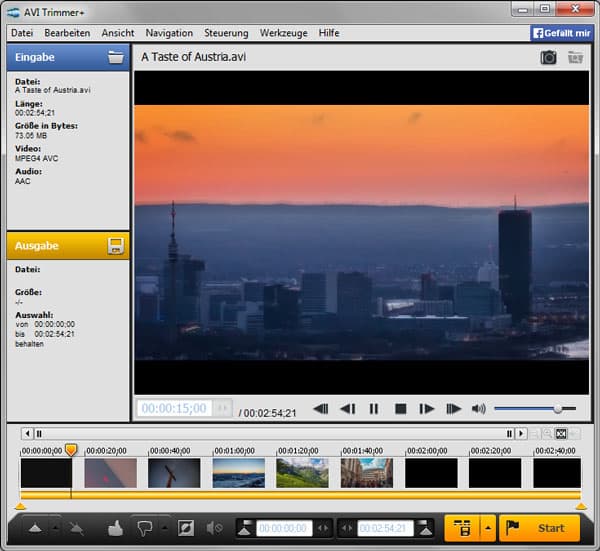
Task: Toggle the crossed-out speaker in bottom toolbar
Action: pos(214,527)
